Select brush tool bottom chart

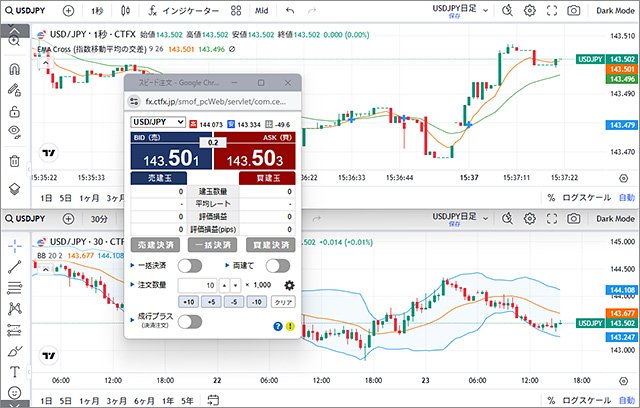click(14, 350)
